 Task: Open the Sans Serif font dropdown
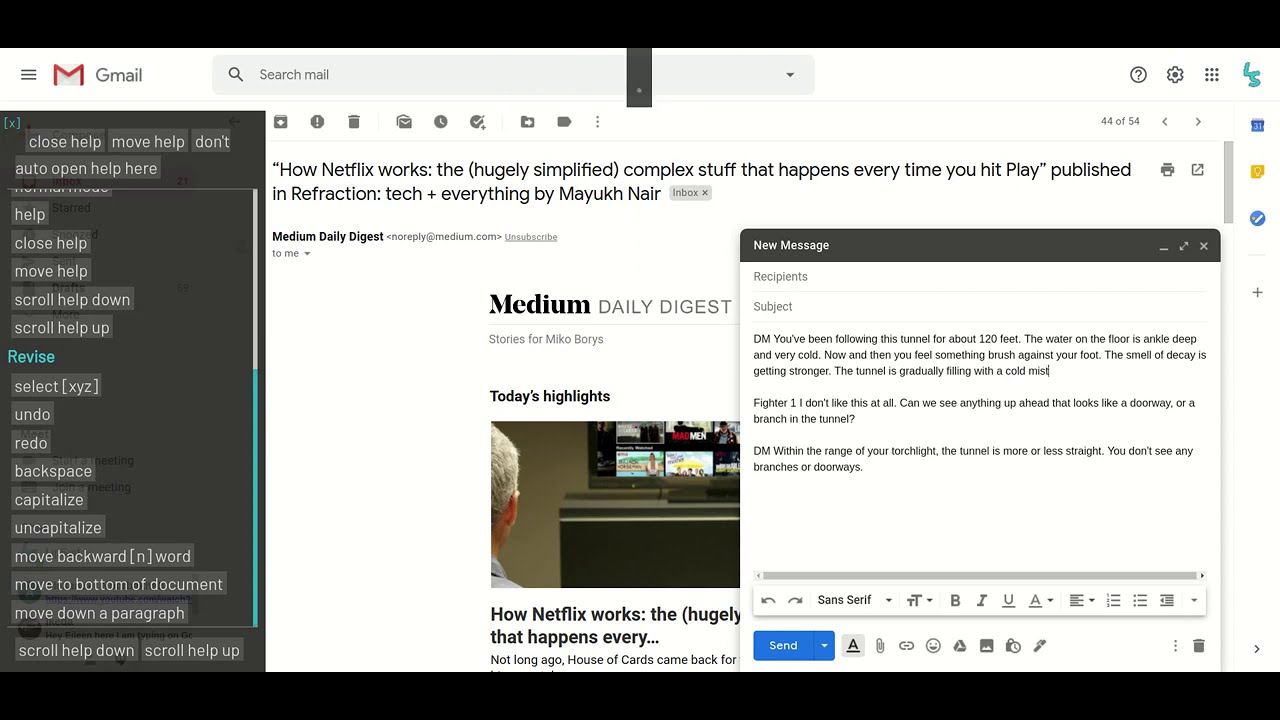(854, 601)
